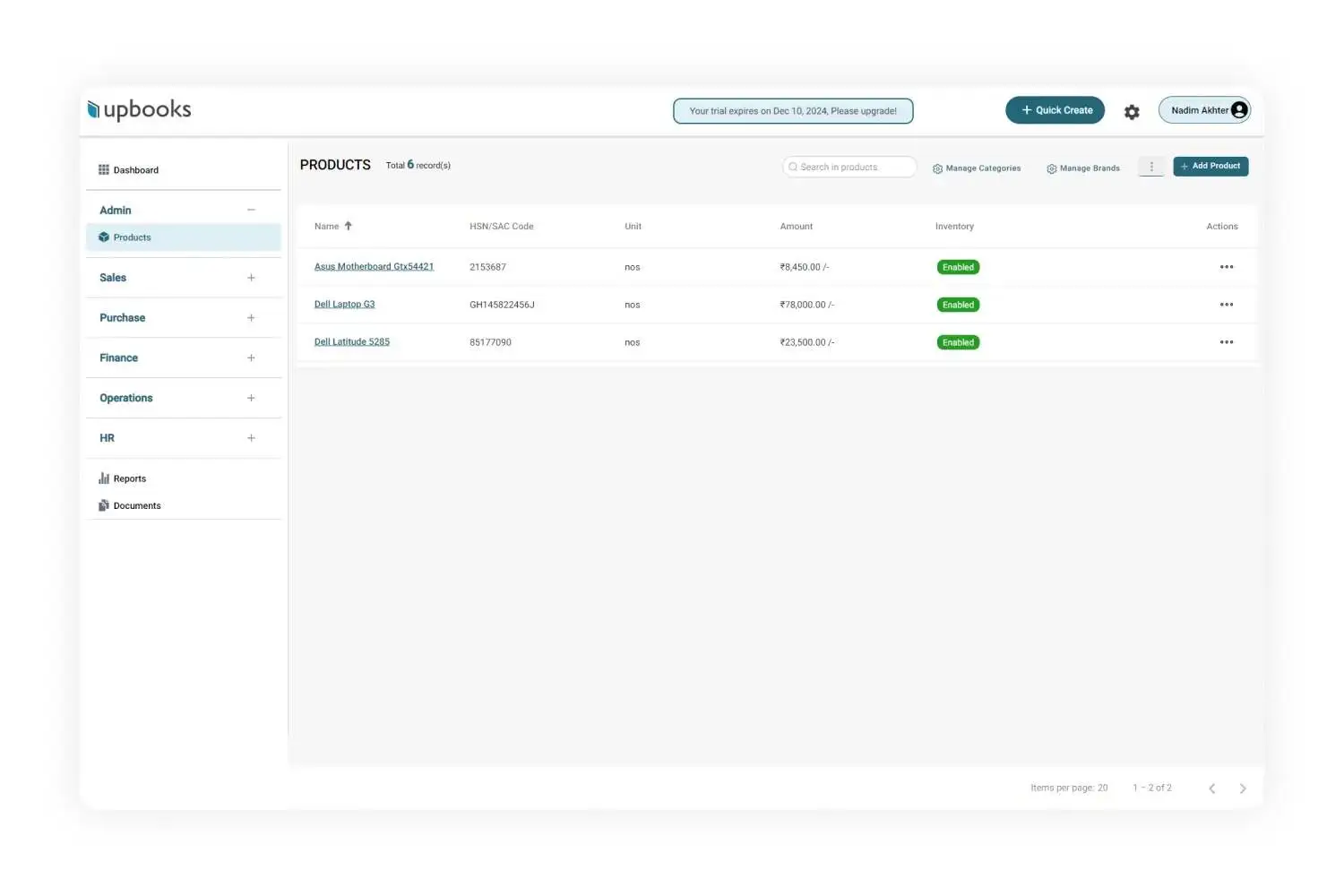Open Asus Motherboard Gtx54421 product link
This screenshot has height=896, width=1344.
(374, 267)
